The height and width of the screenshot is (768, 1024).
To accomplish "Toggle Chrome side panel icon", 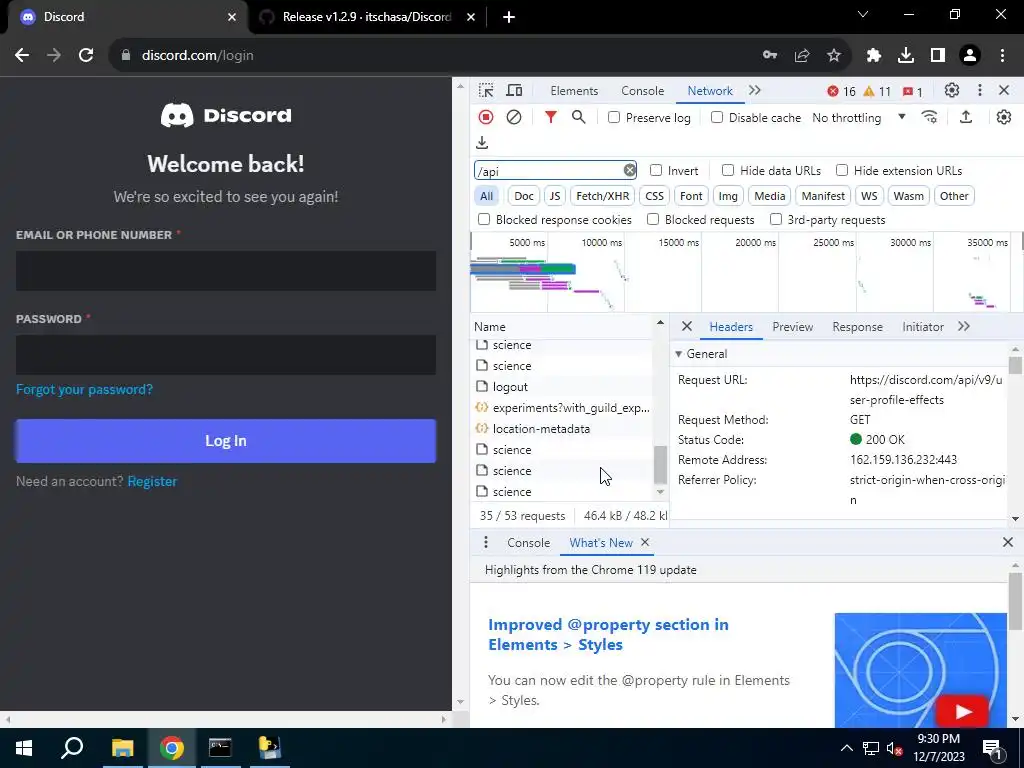I will 938,56.
